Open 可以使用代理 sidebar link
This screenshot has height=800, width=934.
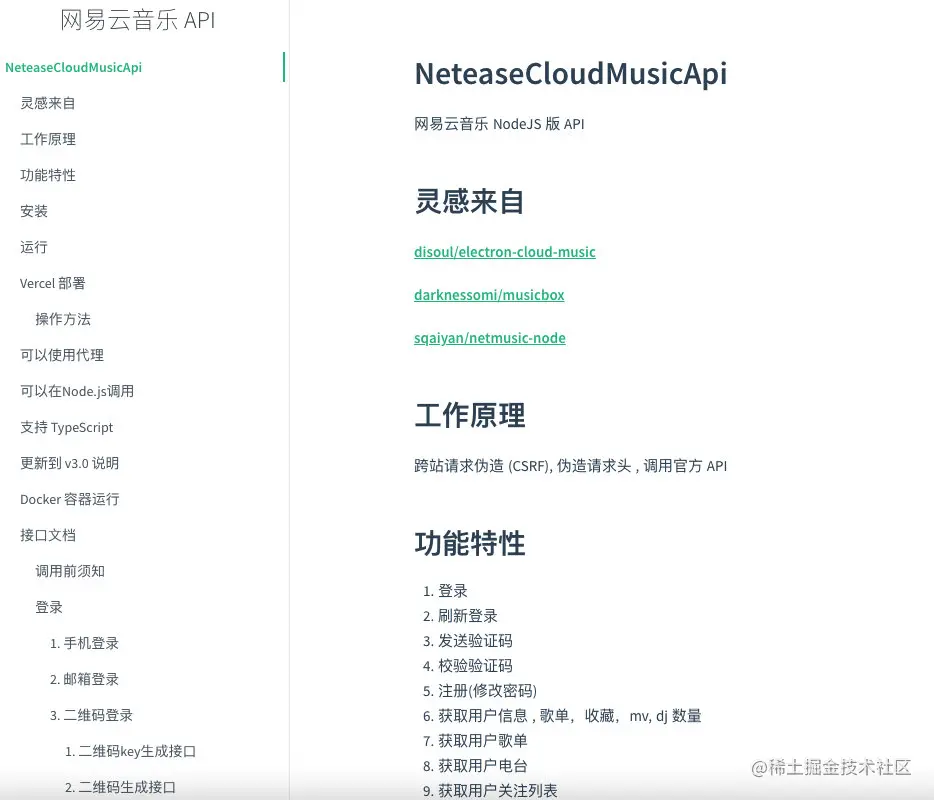pyautogui.click(x=62, y=355)
